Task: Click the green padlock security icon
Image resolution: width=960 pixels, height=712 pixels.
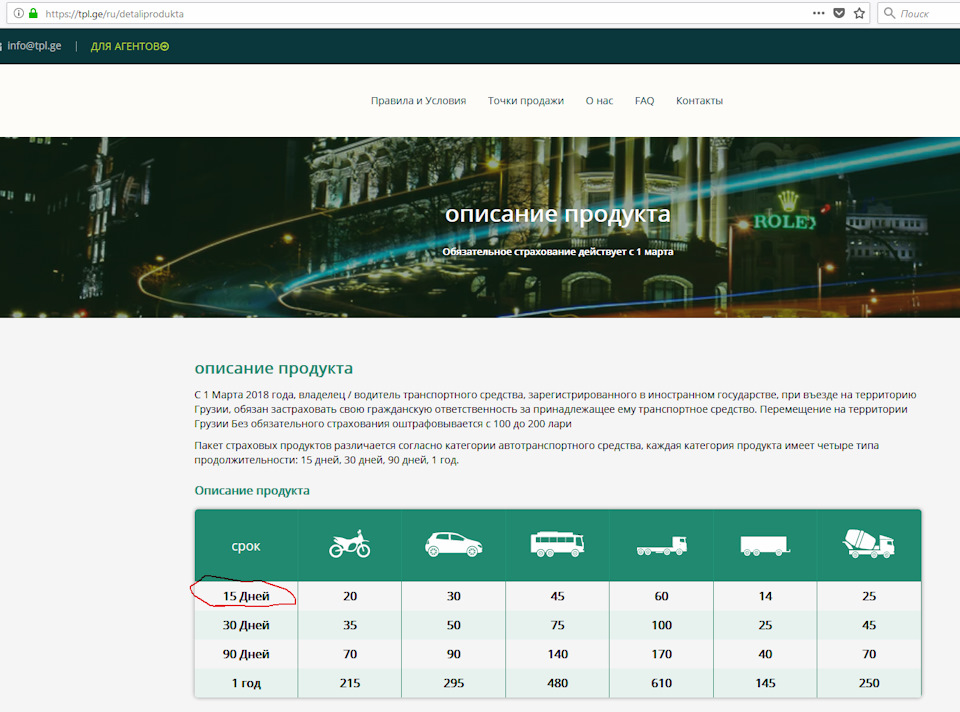Action: (x=33, y=14)
